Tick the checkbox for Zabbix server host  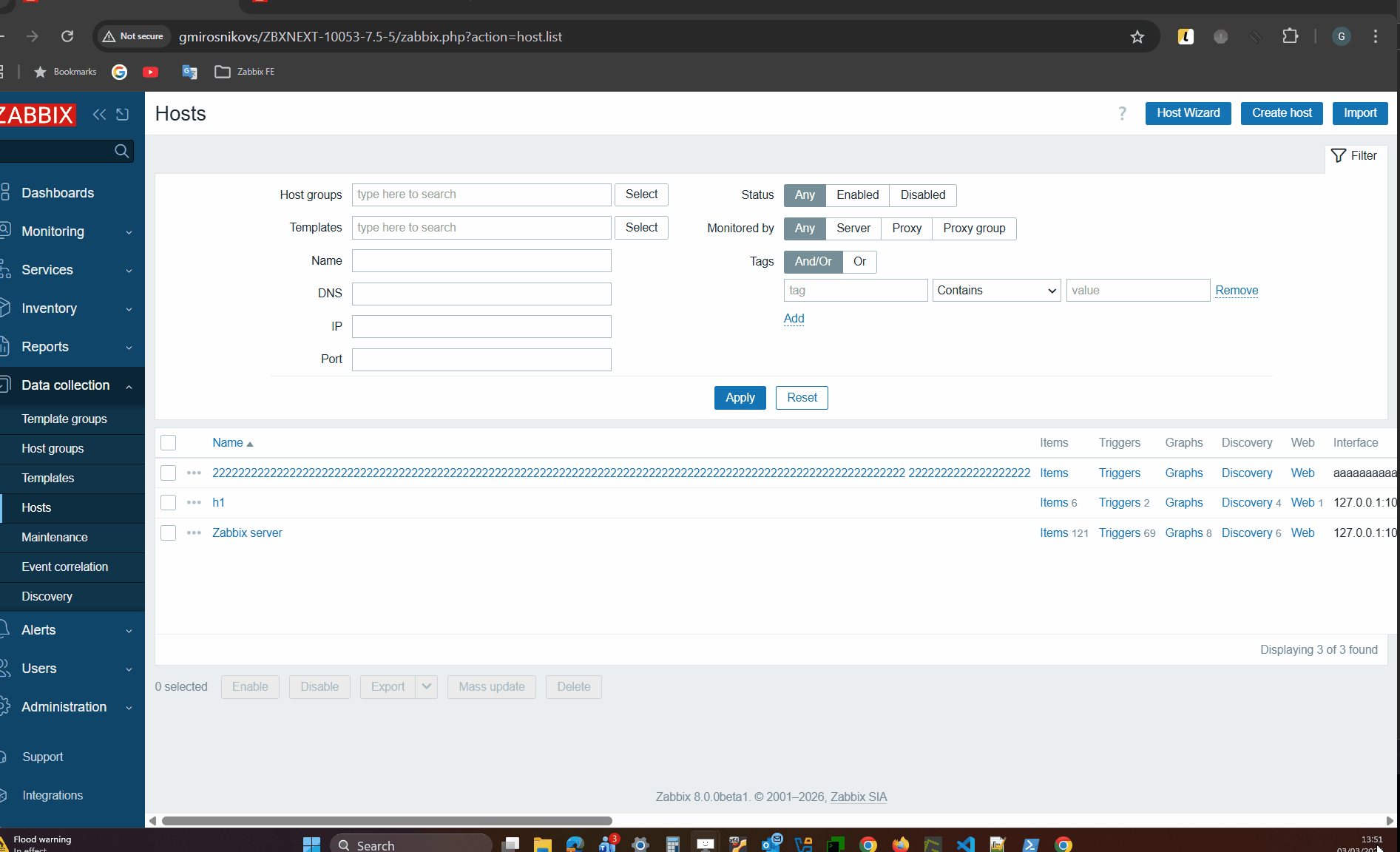tap(169, 533)
